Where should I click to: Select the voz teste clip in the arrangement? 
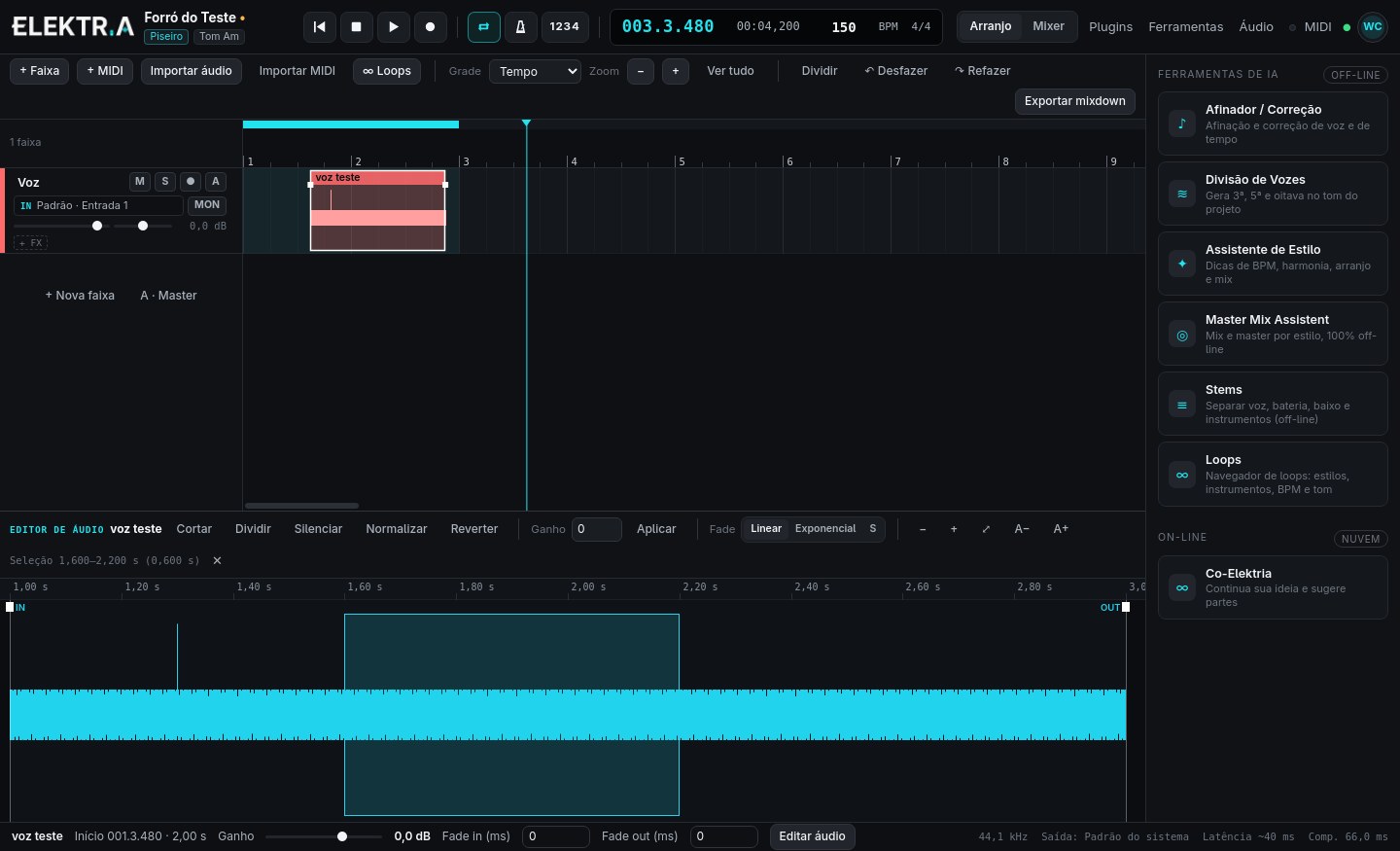point(378,210)
